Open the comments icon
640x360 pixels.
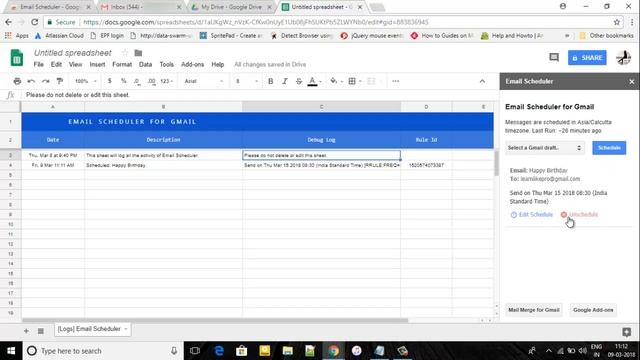tap(554, 58)
